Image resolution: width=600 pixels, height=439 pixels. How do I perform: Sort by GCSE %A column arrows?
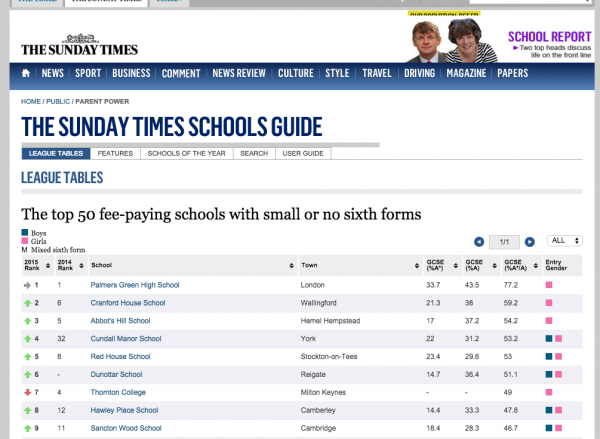pos(494,265)
